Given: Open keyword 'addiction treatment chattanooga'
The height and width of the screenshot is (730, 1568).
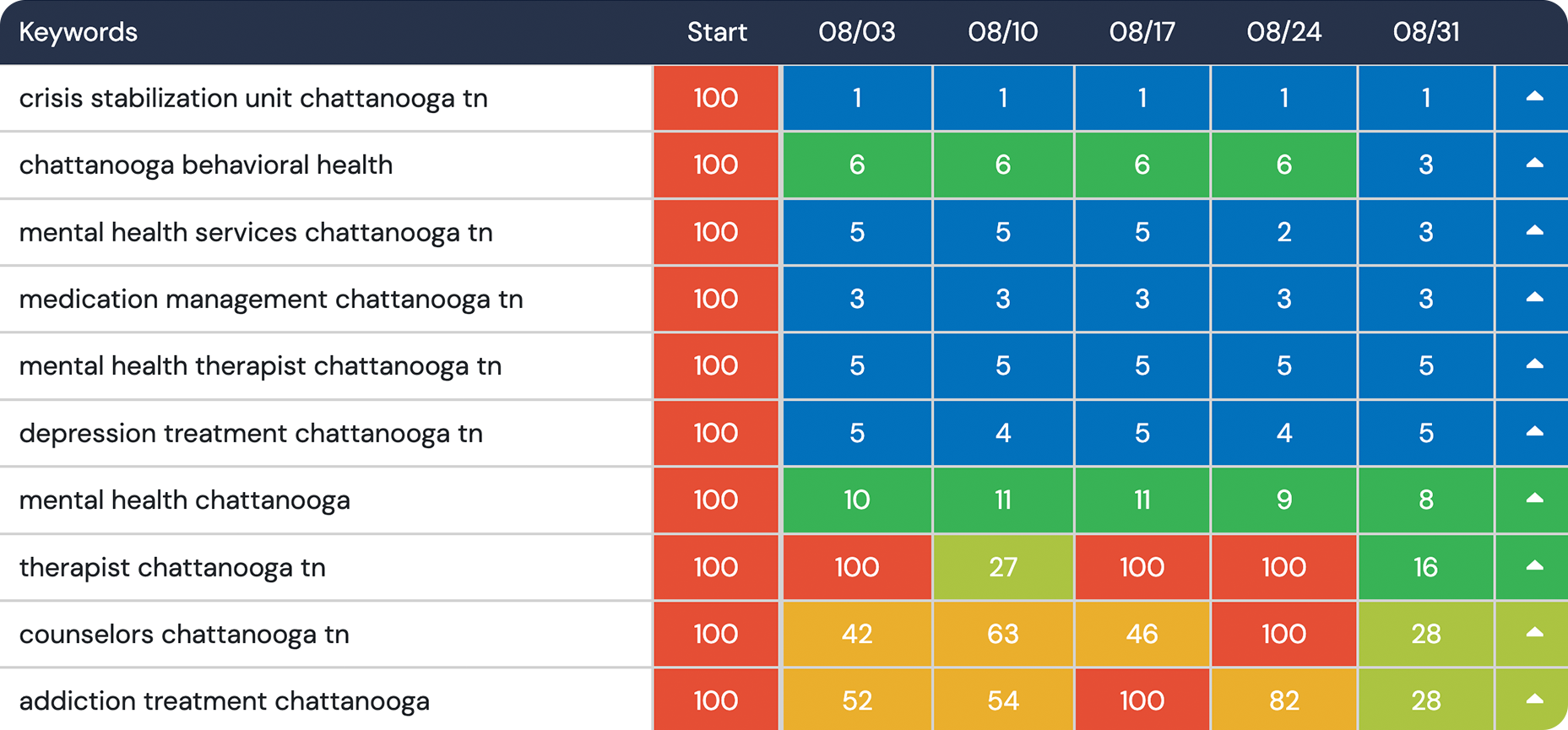Looking at the screenshot, I should click(224, 700).
